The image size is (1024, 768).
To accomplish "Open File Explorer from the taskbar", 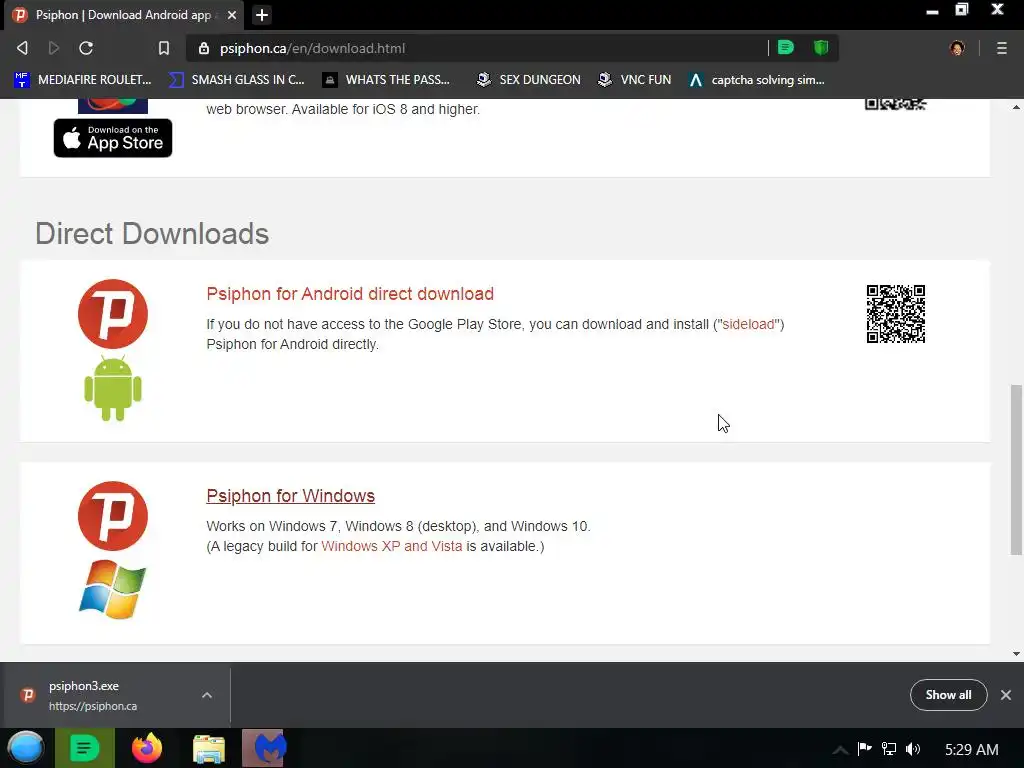I will pyautogui.click(x=209, y=749).
